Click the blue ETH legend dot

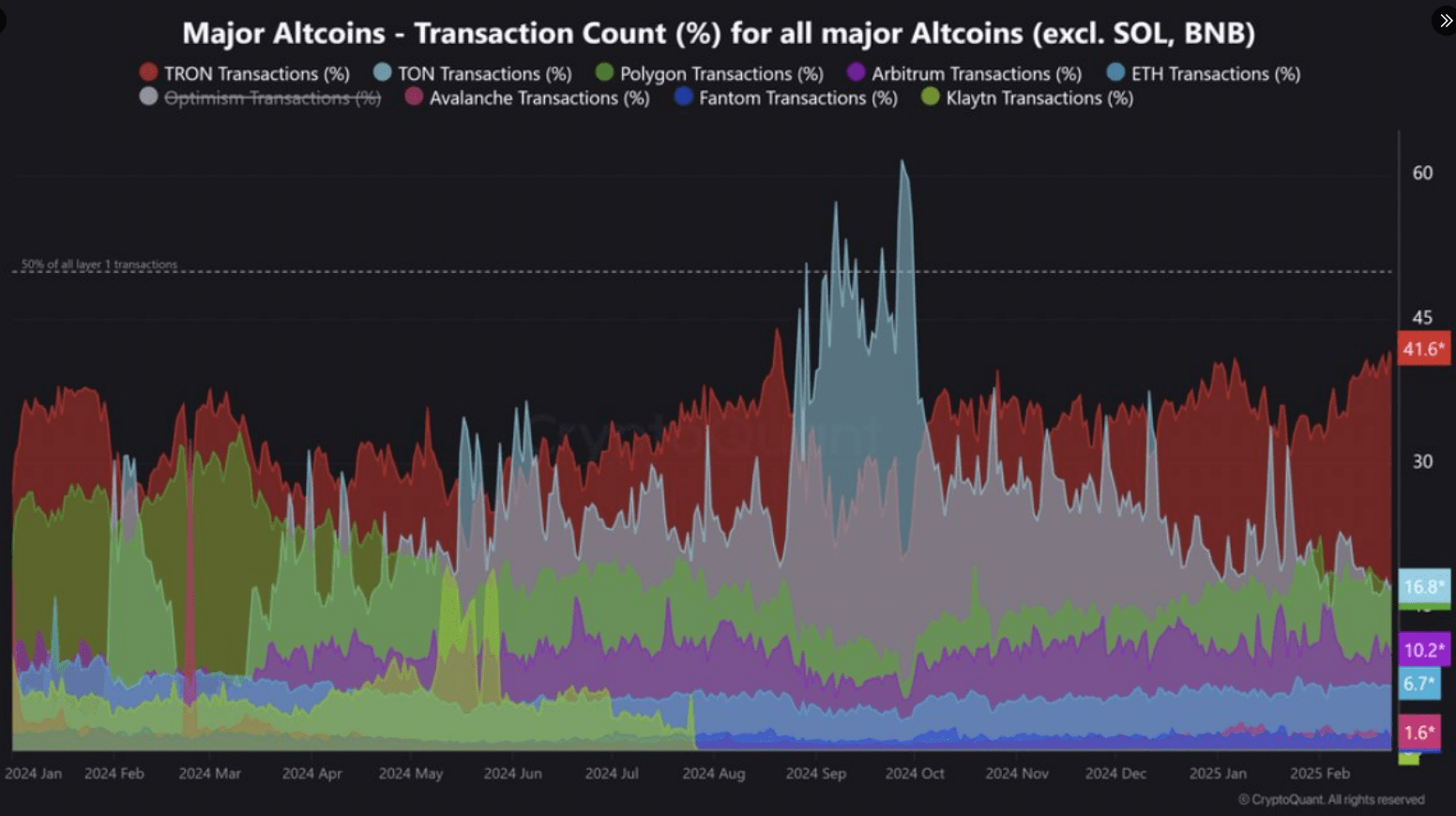pos(1115,72)
